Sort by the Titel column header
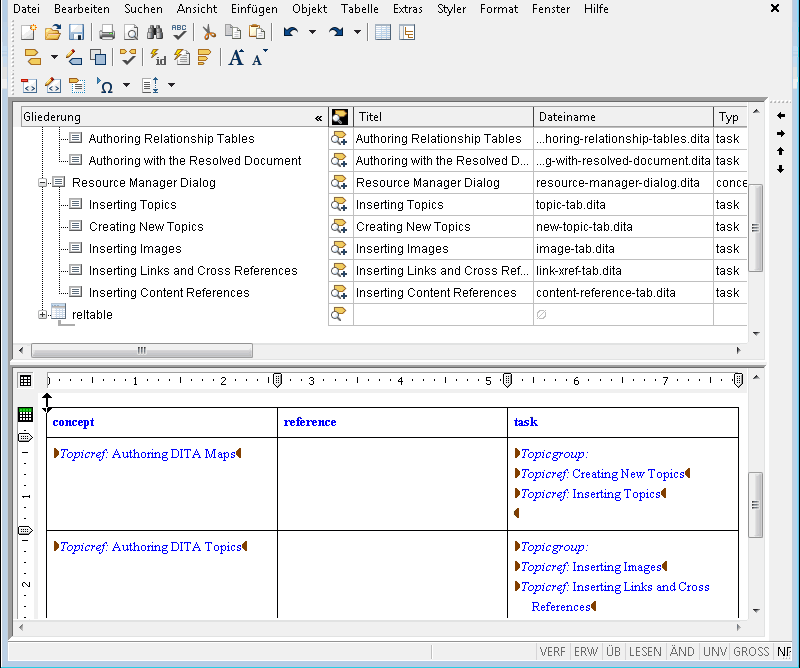 (x=443, y=117)
